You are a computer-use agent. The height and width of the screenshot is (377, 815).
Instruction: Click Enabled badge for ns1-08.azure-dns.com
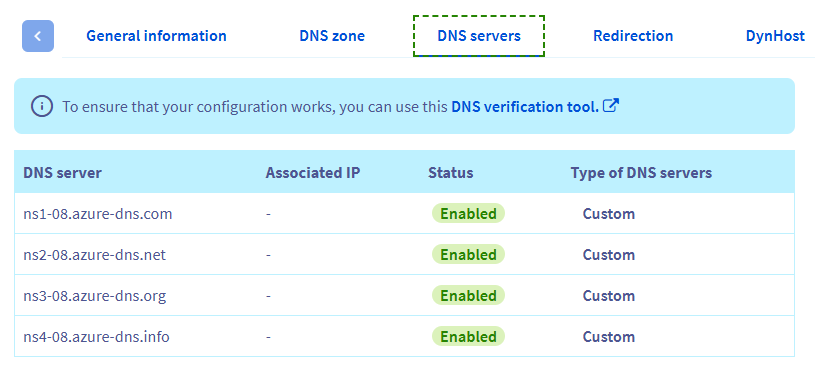point(468,213)
